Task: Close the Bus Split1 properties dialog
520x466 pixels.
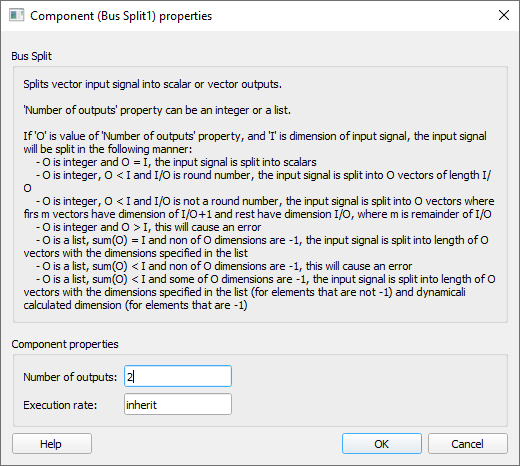Action: (504, 15)
